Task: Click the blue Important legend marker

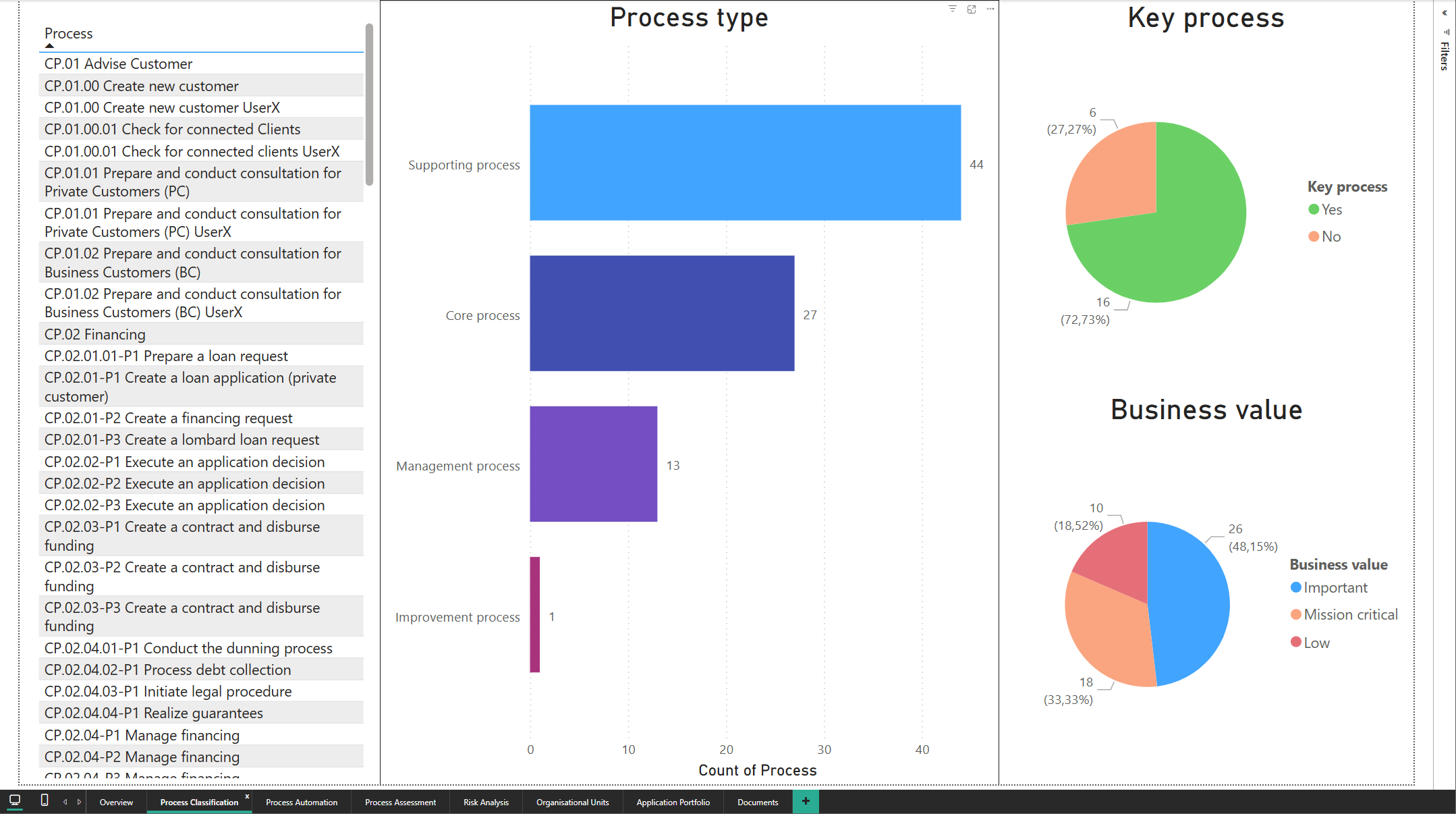Action: pyautogui.click(x=1296, y=587)
